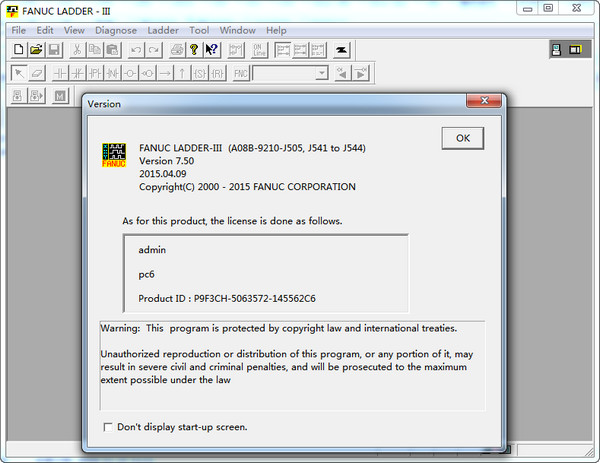
Task: Click the third ladder layout view icon
Action: tap(318, 50)
